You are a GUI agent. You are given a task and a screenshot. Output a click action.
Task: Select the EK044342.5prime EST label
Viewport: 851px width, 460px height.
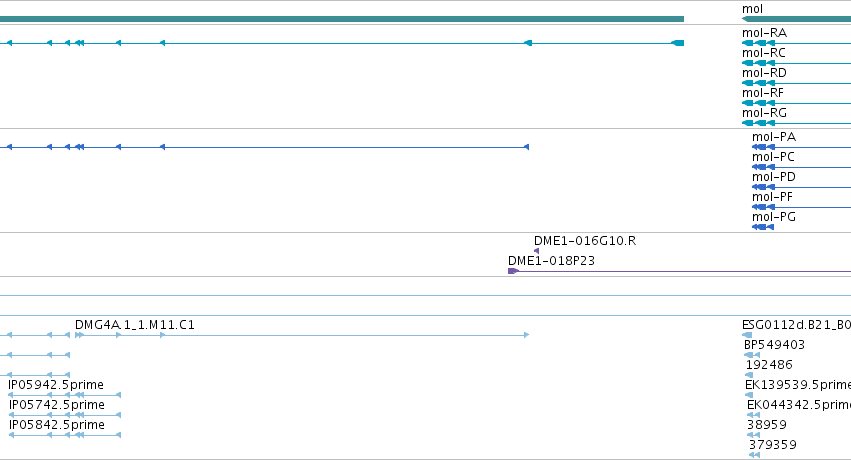pyautogui.click(x=799, y=405)
